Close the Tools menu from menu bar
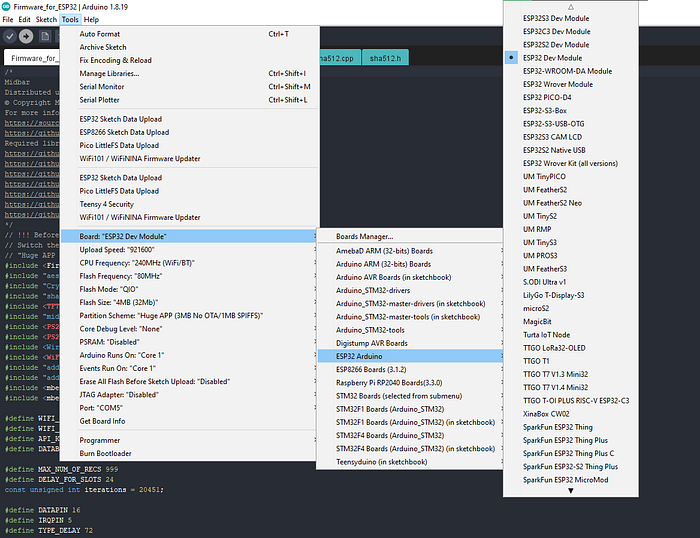The image size is (700, 538). tap(70, 19)
